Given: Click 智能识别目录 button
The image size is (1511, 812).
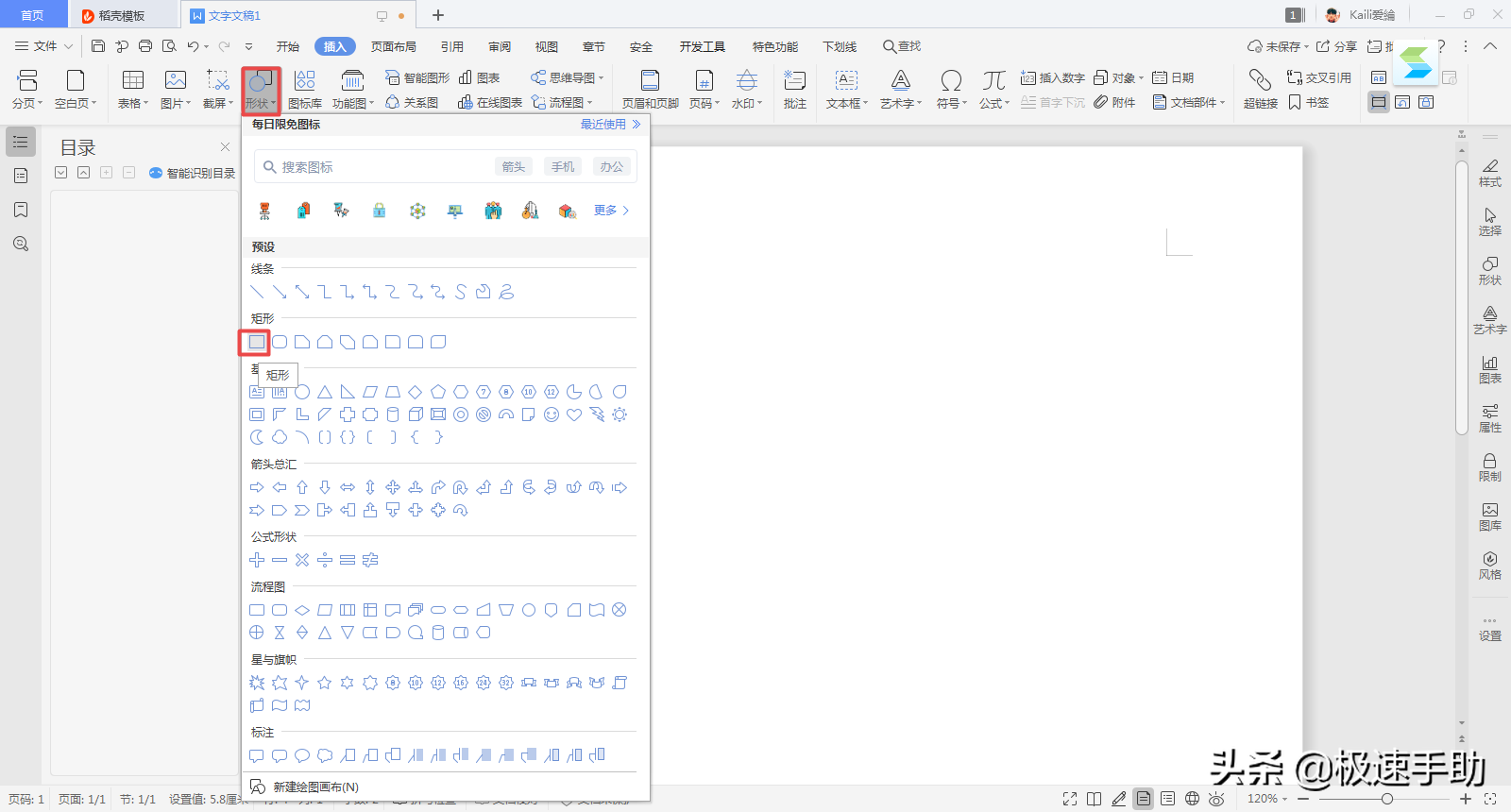Looking at the screenshot, I should tap(193, 173).
